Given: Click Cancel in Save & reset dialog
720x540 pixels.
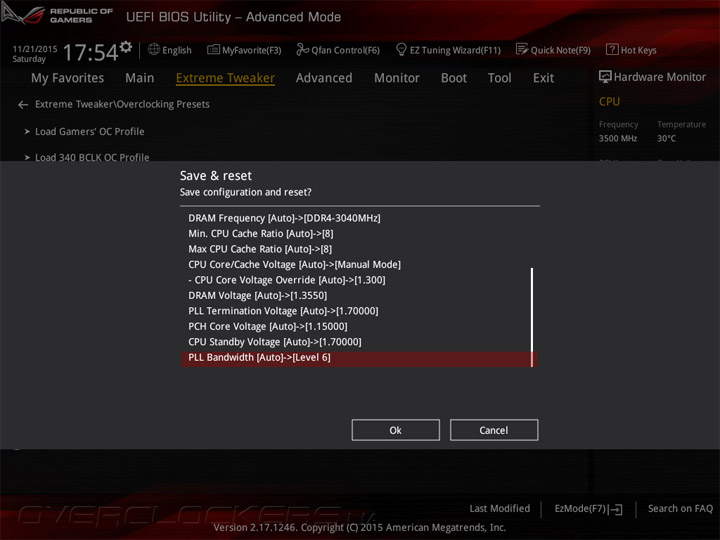Looking at the screenshot, I should click(x=494, y=430).
